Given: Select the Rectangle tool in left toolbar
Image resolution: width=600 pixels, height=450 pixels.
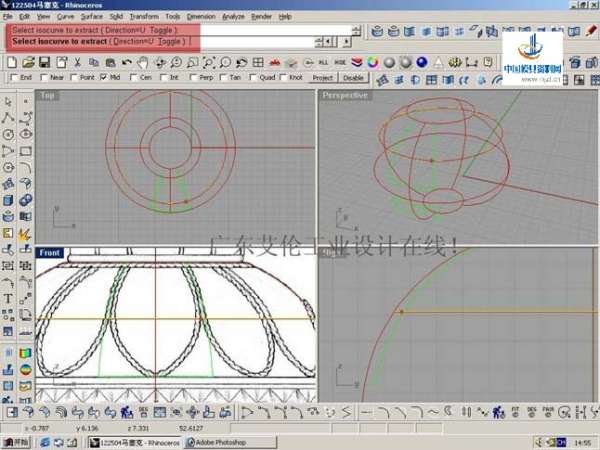Looking at the screenshot, I should pos(26,151).
